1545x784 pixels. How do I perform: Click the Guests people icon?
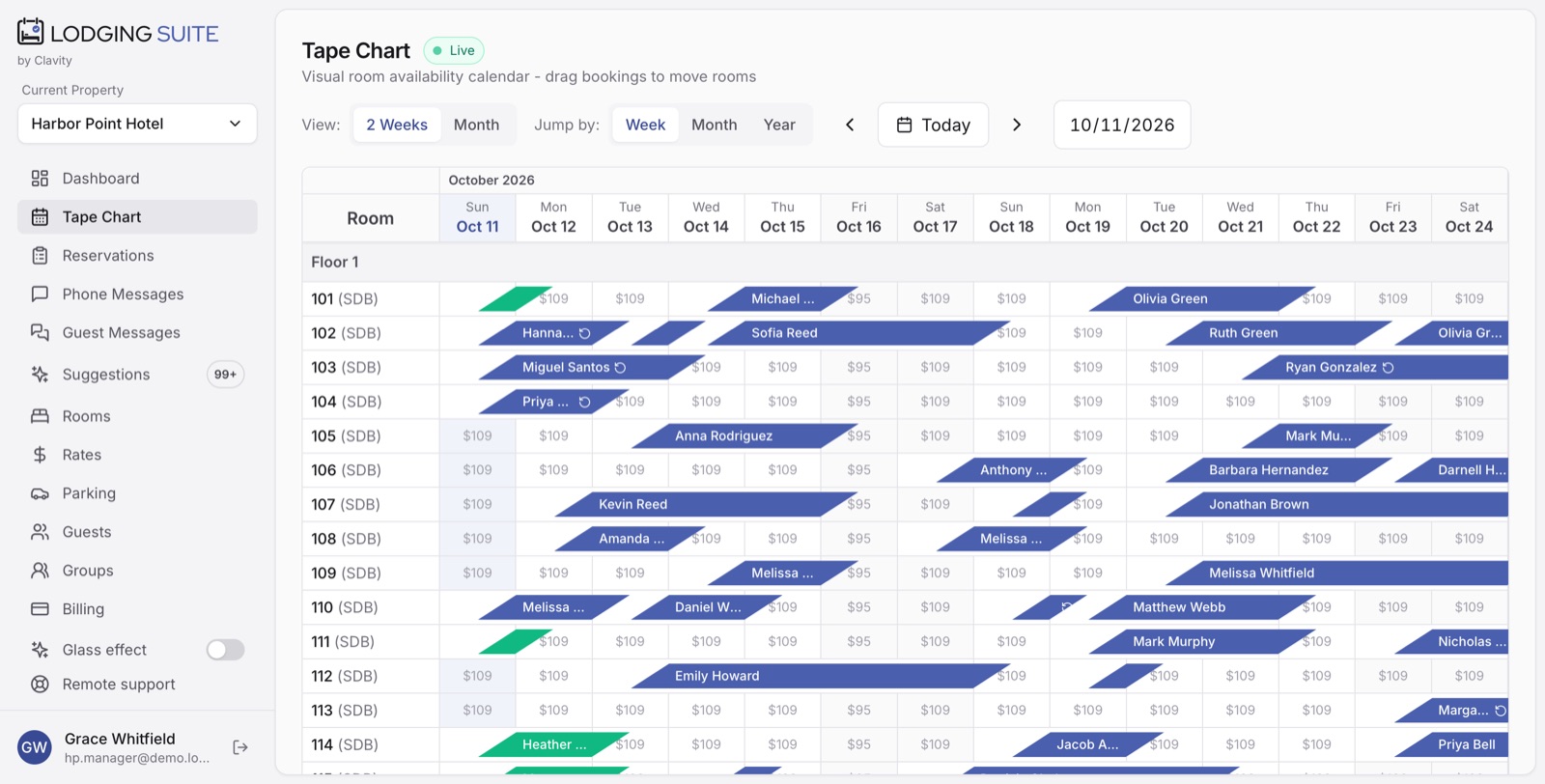pyautogui.click(x=40, y=532)
